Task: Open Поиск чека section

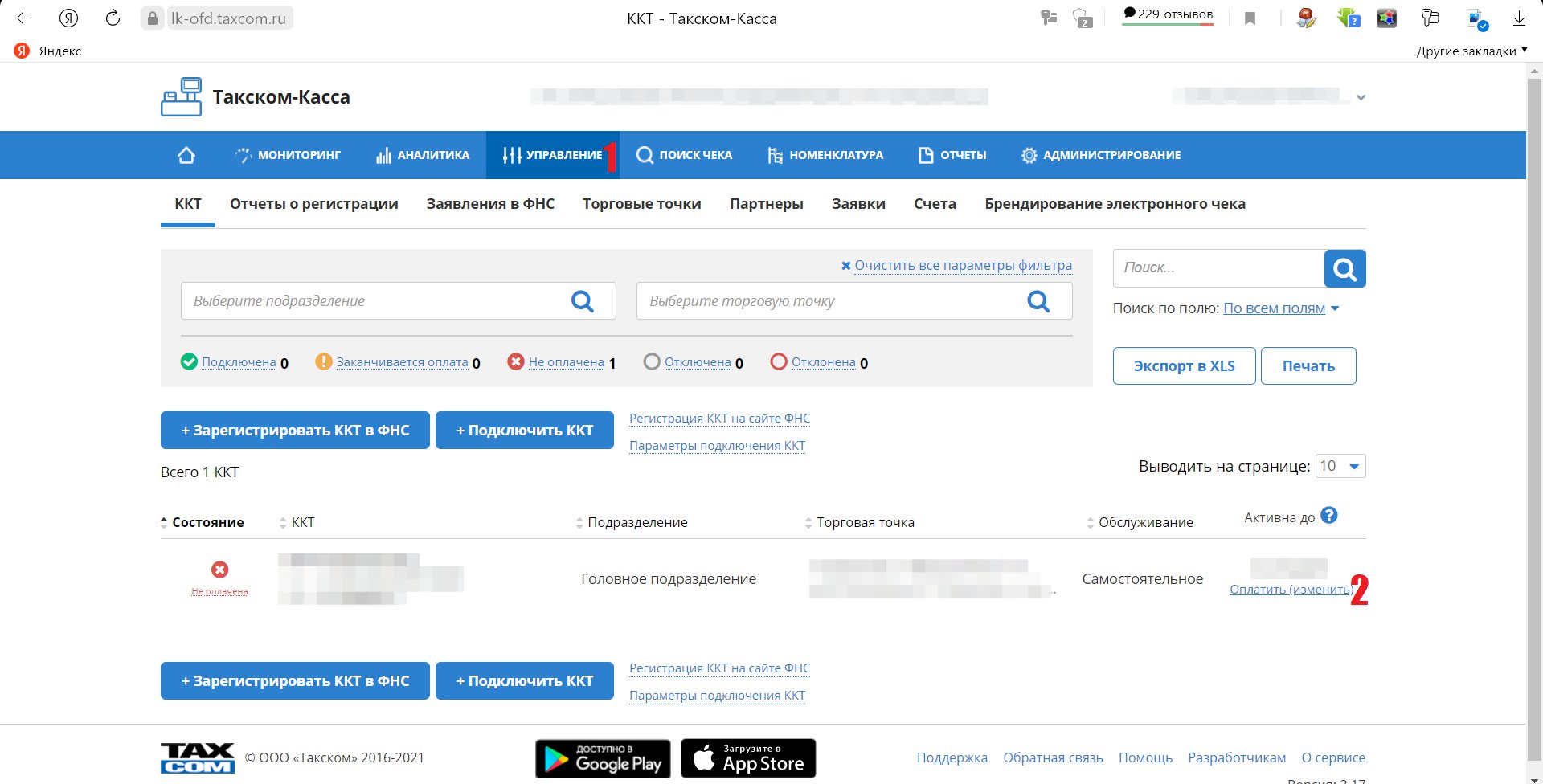Action: pos(684,155)
